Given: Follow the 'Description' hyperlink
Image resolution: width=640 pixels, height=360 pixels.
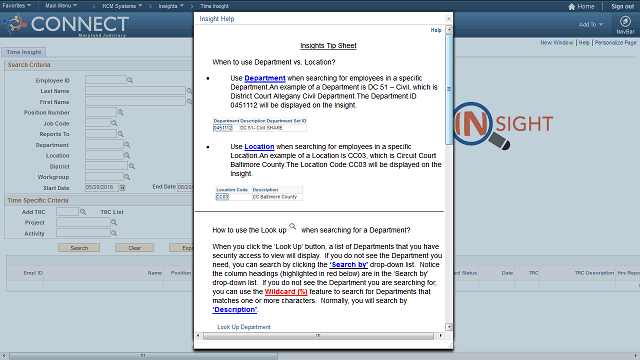Looking at the screenshot, I should (x=235, y=309).
